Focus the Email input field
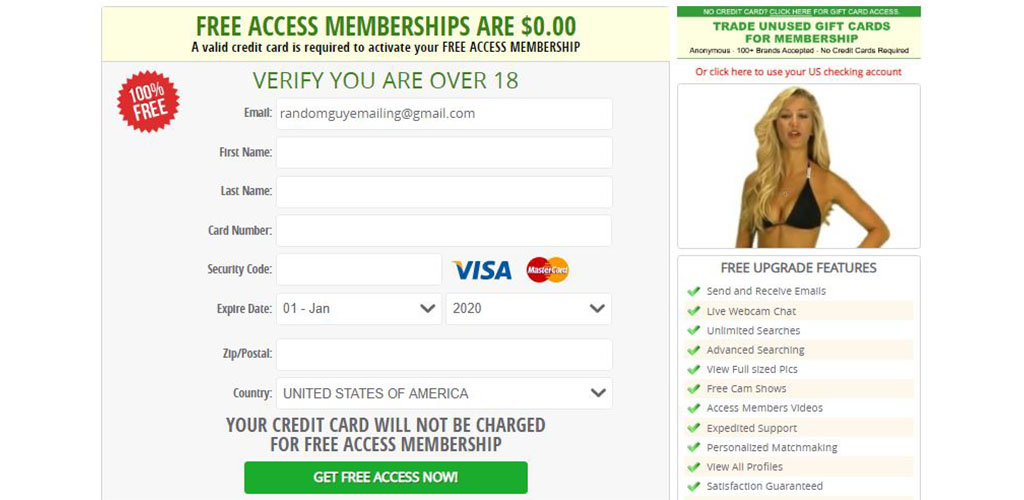Image resolution: width=1024 pixels, height=500 pixels. (x=444, y=114)
